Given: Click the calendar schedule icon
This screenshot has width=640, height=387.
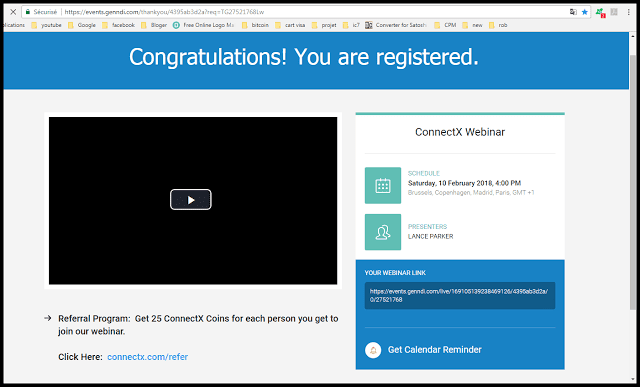Looking at the screenshot, I should [383, 185].
